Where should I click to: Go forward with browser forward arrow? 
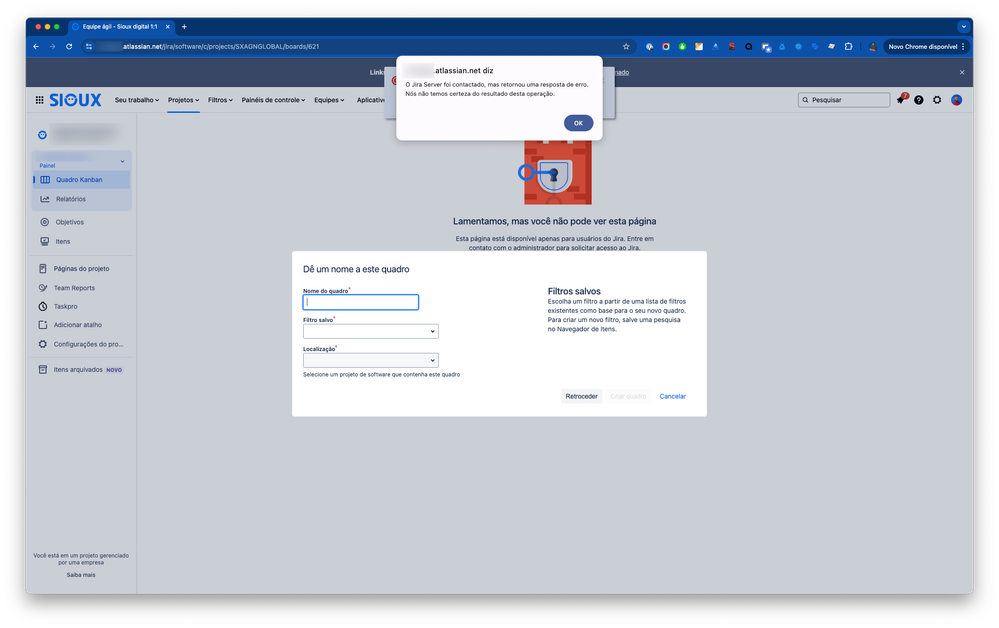[x=52, y=46]
